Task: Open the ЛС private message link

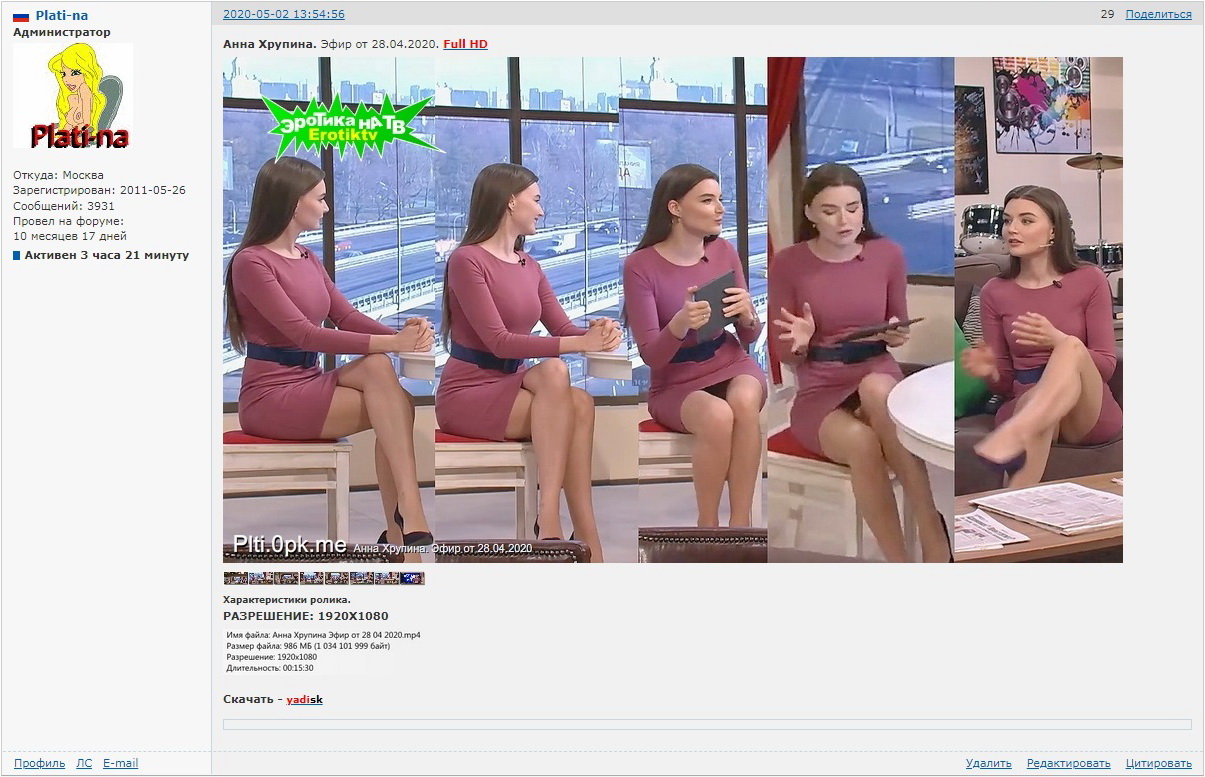Action: pyautogui.click(x=84, y=763)
